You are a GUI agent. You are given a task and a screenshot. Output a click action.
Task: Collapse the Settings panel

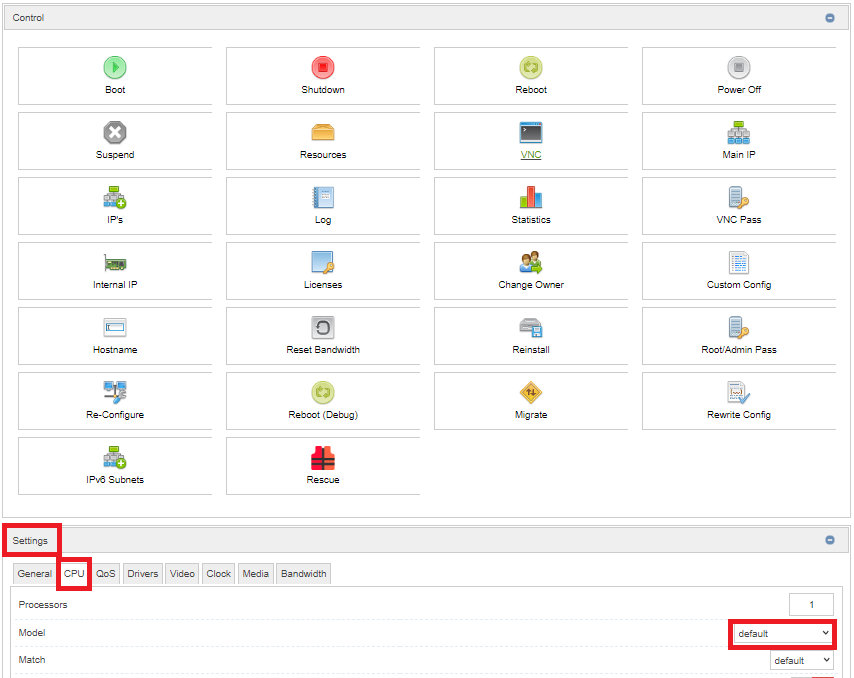tap(830, 540)
